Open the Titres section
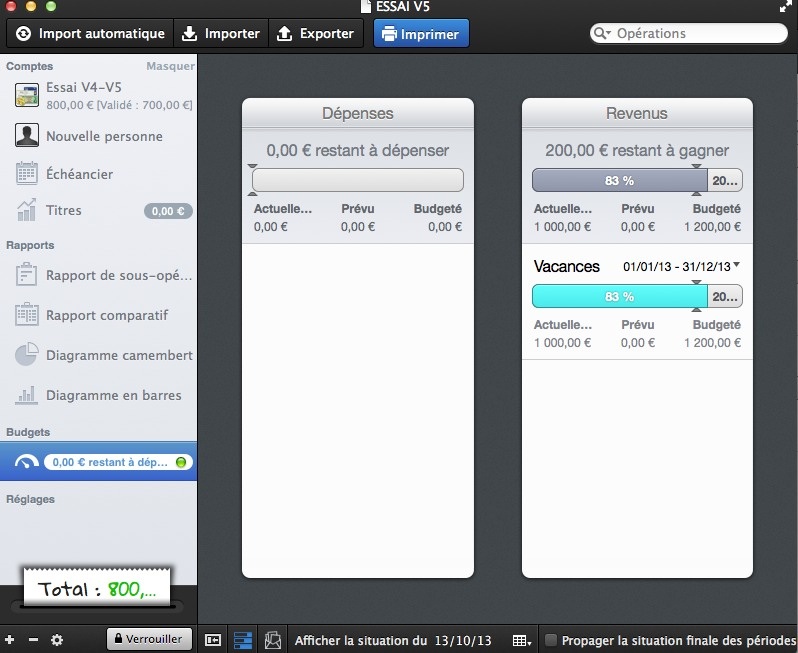 [99, 210]
